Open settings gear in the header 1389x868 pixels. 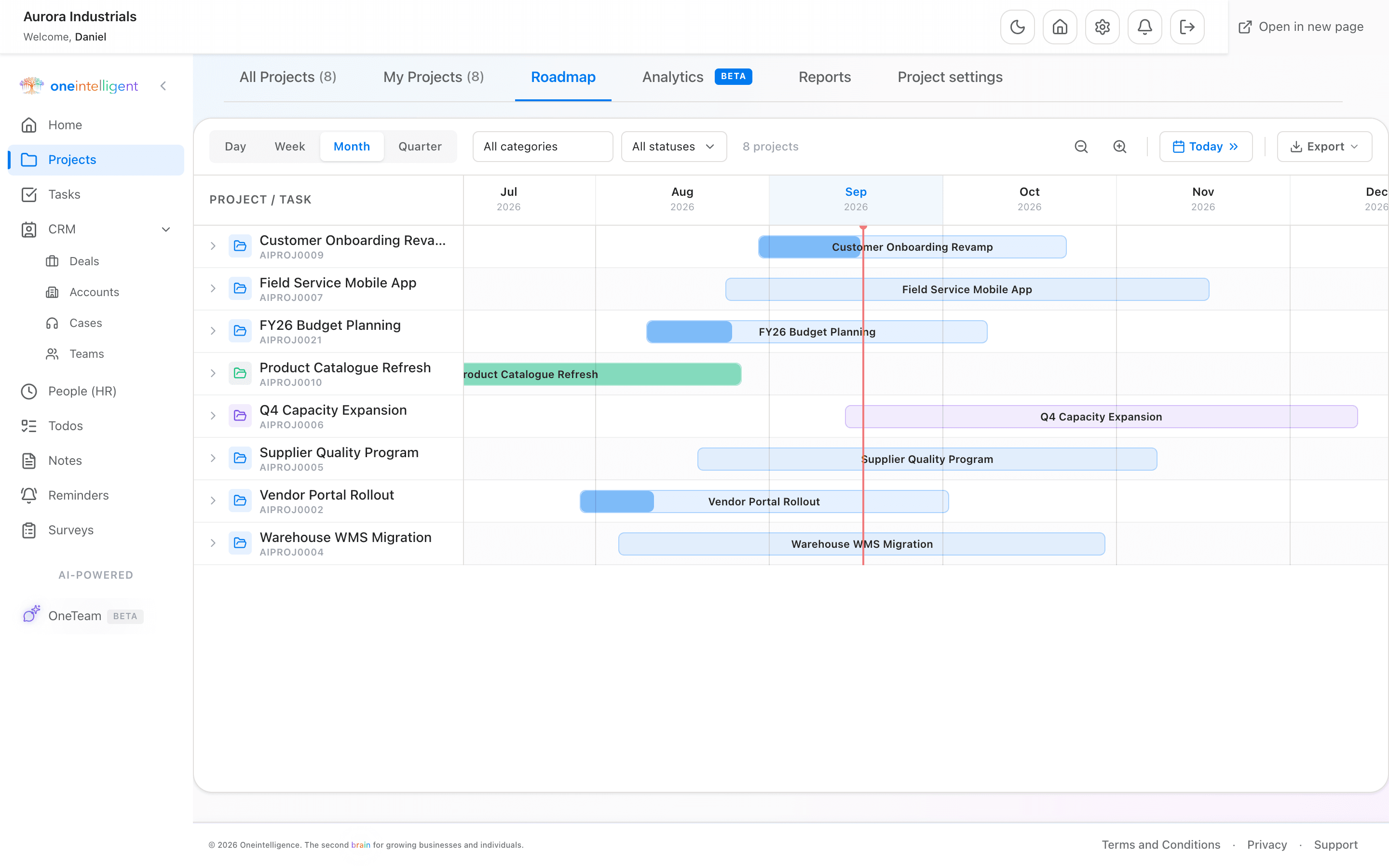point(1102,27)
